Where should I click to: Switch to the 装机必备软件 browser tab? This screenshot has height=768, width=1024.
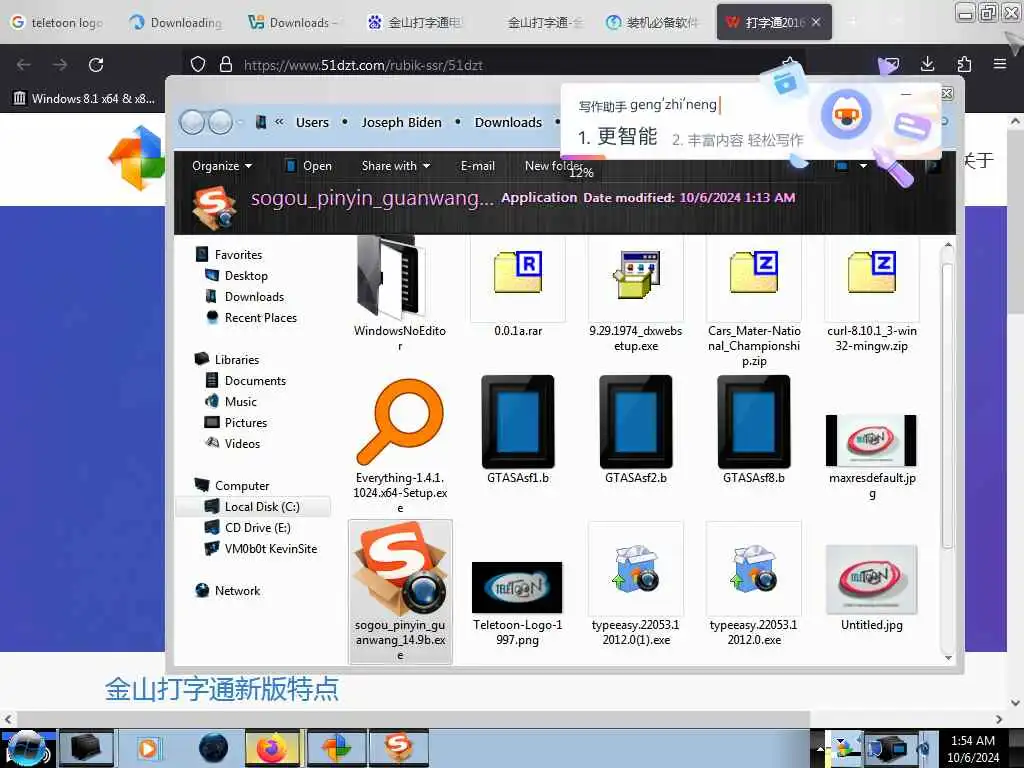650,22
